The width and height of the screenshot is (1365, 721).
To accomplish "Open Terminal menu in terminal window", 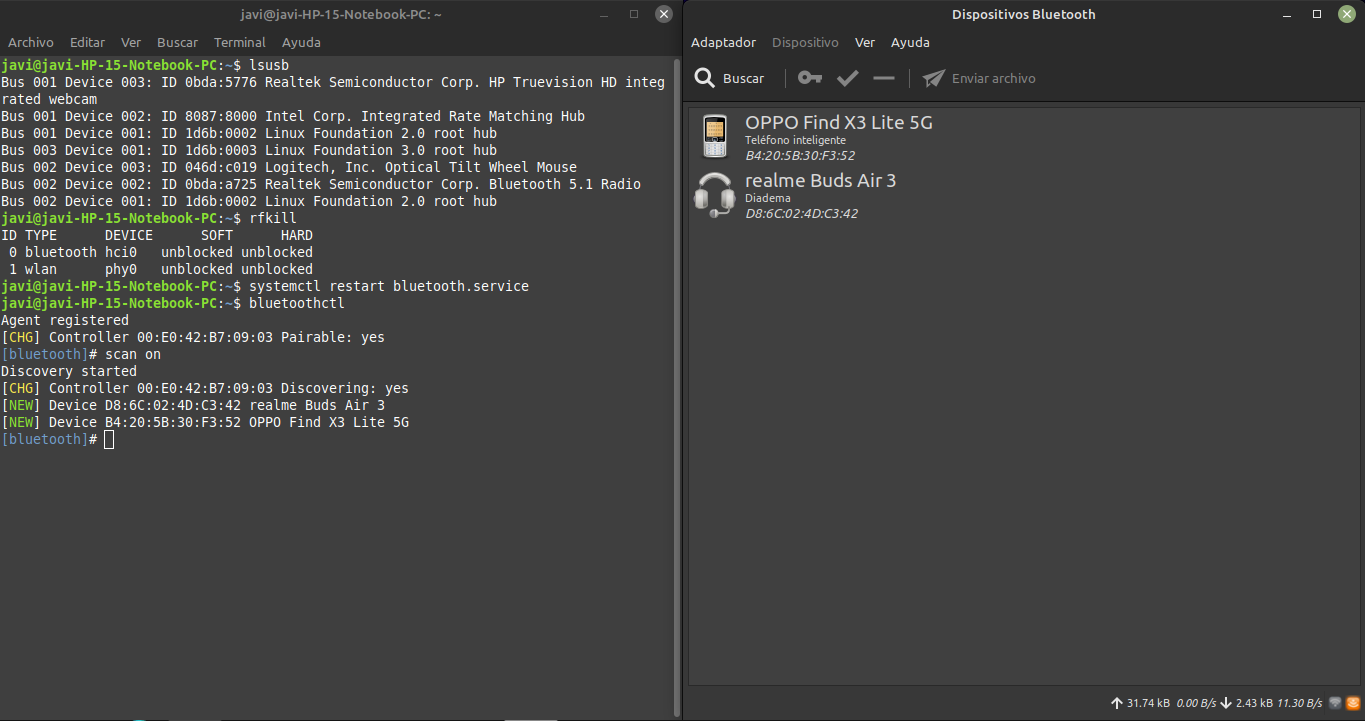I will [x=240, y=43].
